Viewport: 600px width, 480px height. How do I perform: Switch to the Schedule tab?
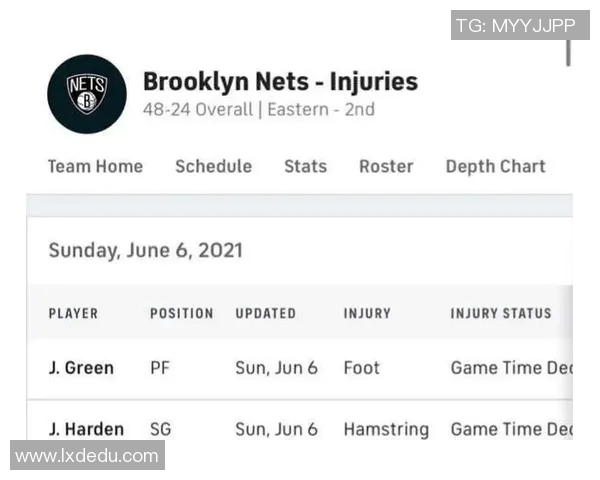[x=213, y=166]
